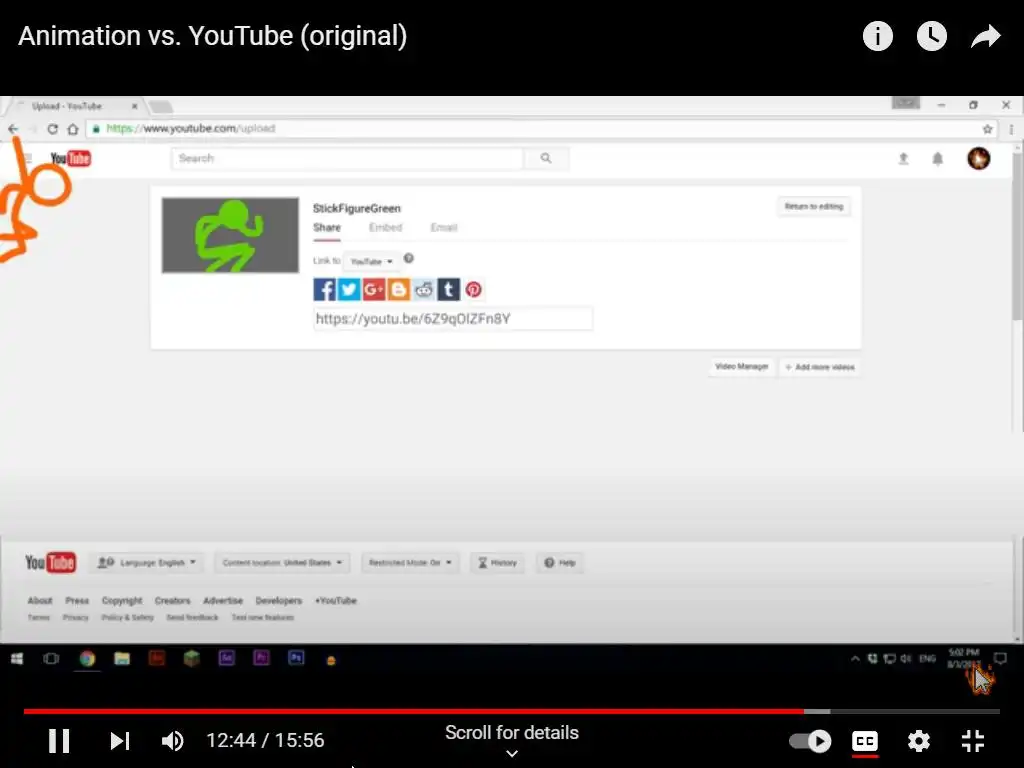Open the Language English dropdown
The width and height of the screenshot is (1024, 768).
pyautogui.click(x=146, y=562)
